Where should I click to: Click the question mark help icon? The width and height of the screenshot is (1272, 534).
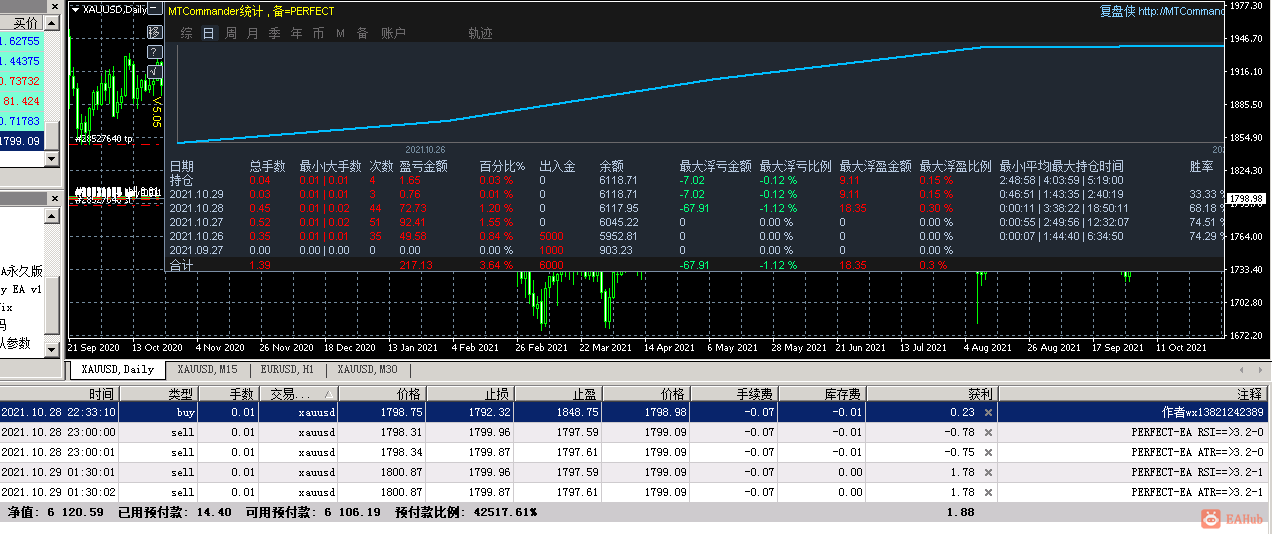(x=154, y=51)
